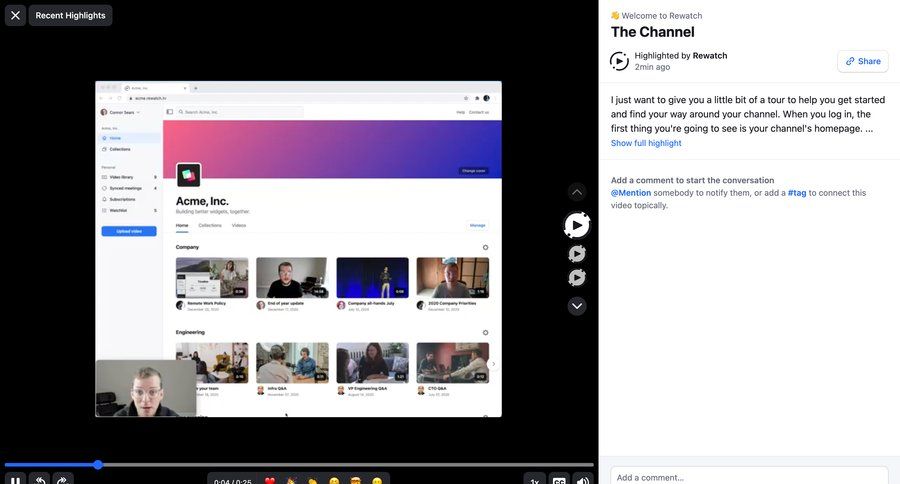This screenshot has width=900, height=484.
Task: Click The Channel highlight title
Action: pyautogui.click(x=653, y=32)
